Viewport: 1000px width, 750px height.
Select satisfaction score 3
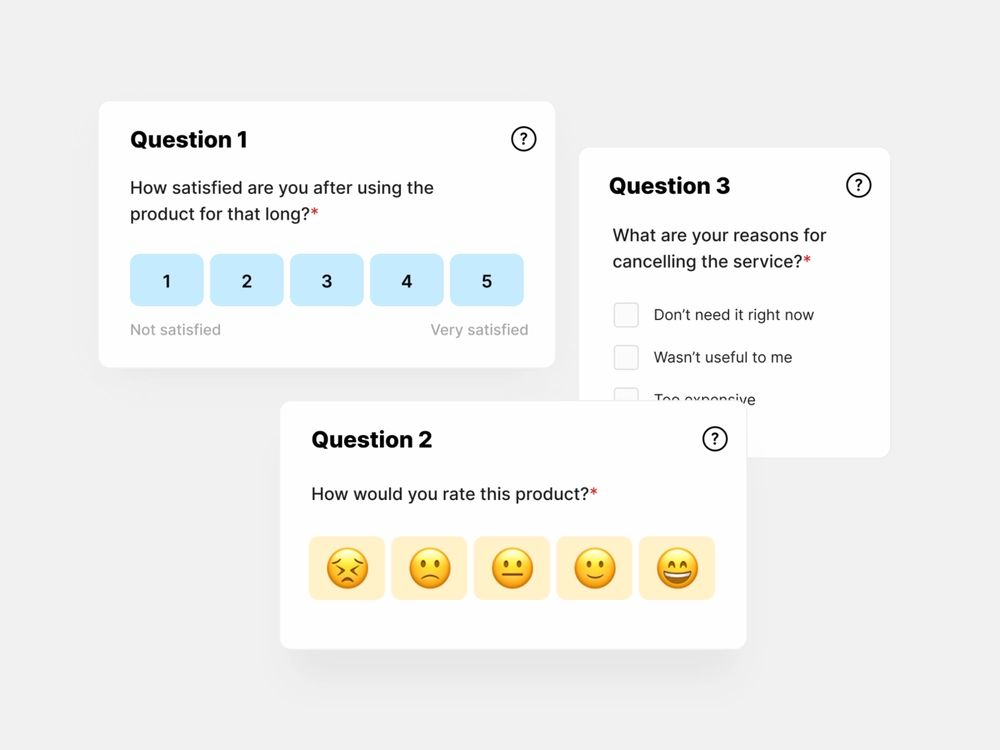click(327, 280)
